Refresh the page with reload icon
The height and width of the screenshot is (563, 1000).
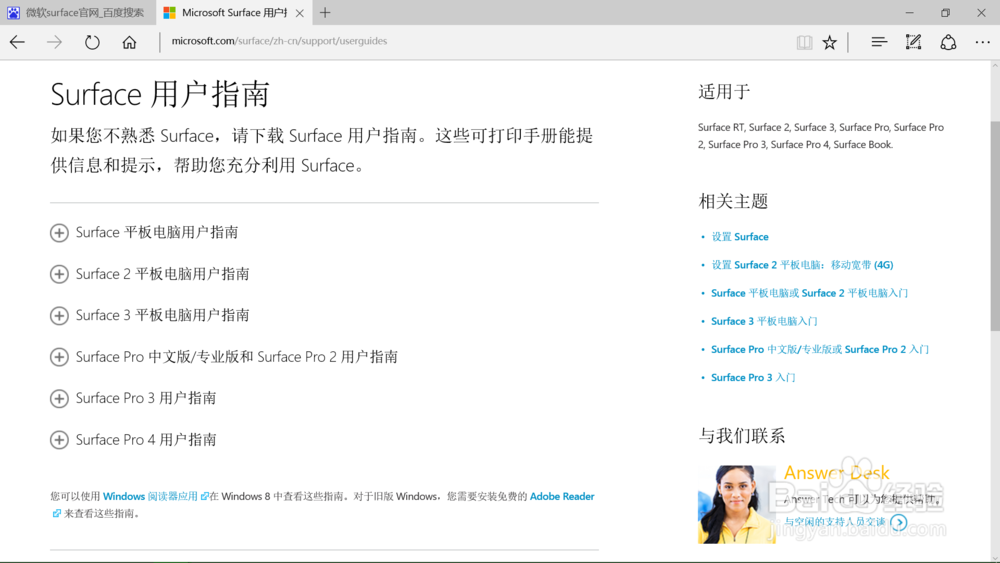[x=92, y=42]
